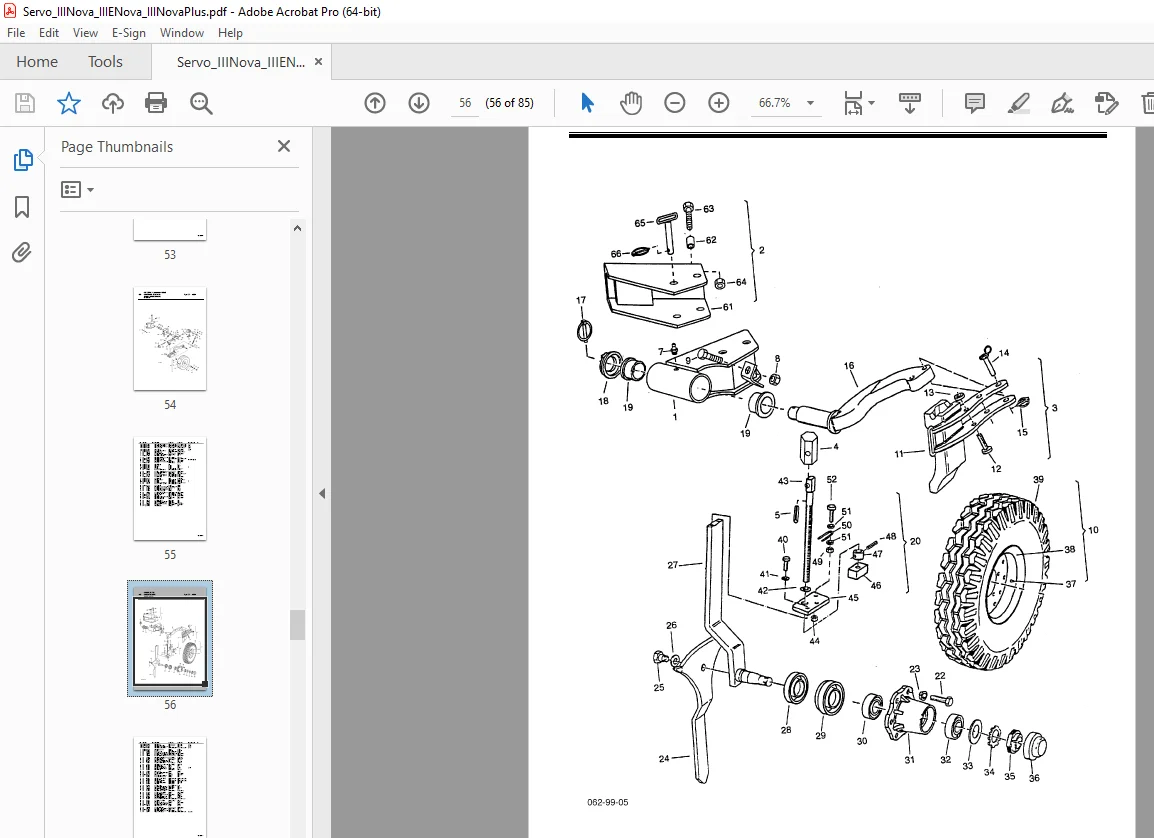Click the page number input field
Viewport: 1154px width, 838px height.
click(465, 103)
